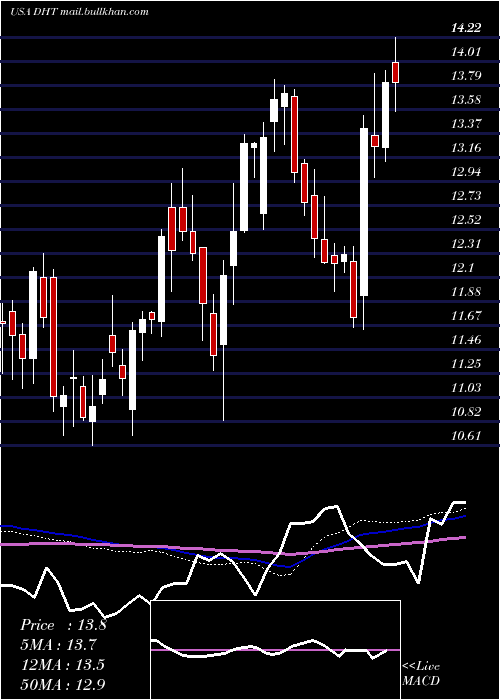
Task: Click the 10.82 price axis label
Action: tap(466, 412)
